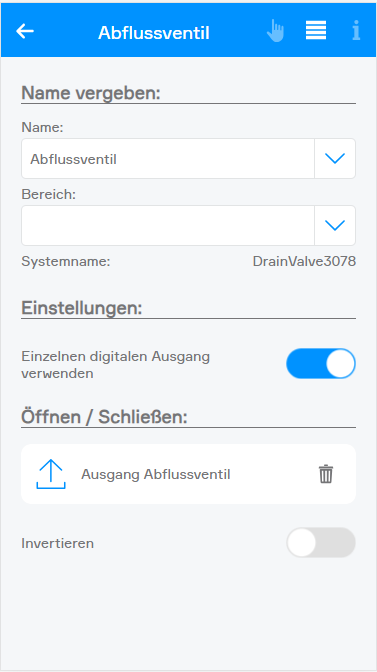Click the empty Bereich input field
This screenshot has width=377, height=672.
click(x=168, y=225)
